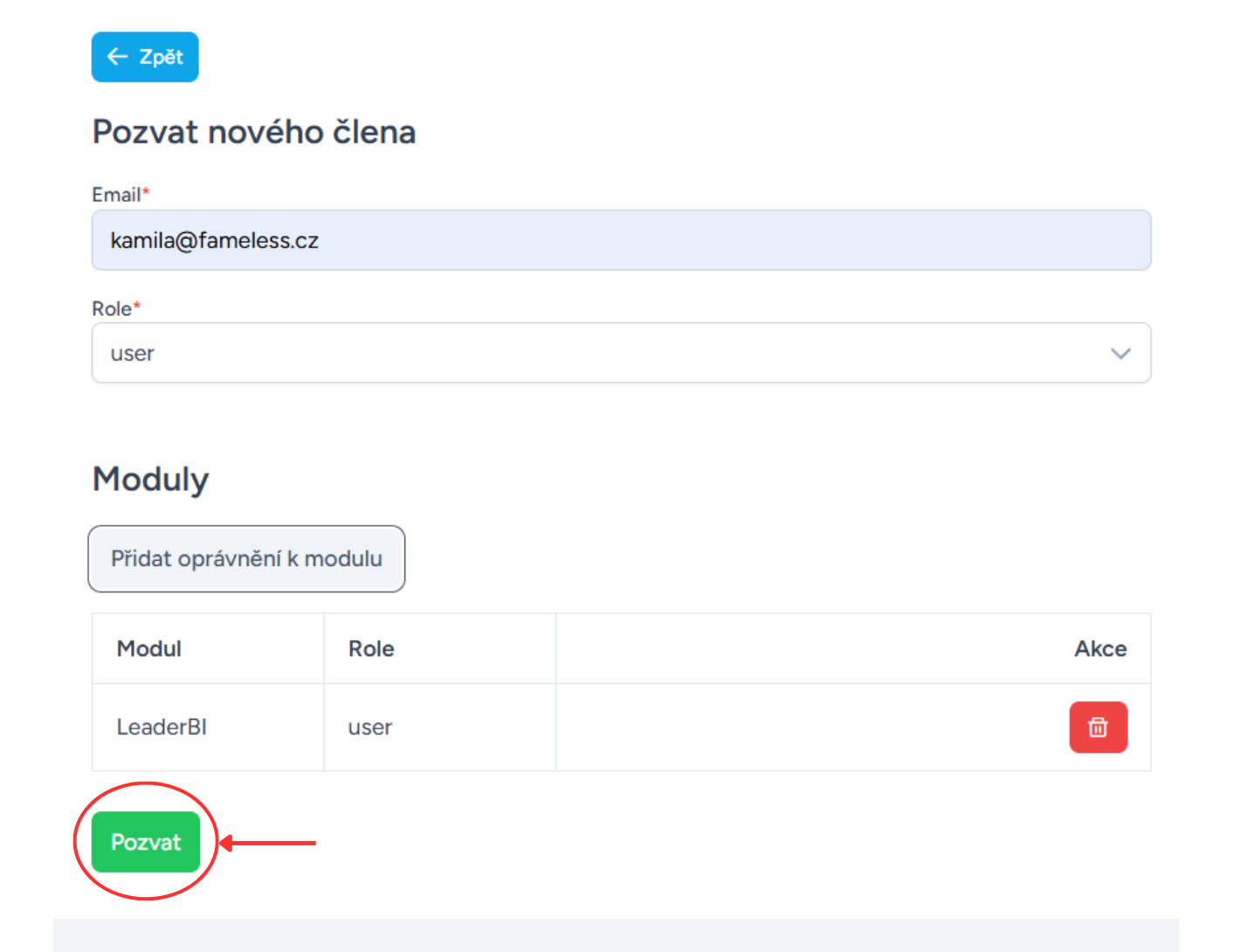The width and height of the screenshot is (1233, 952).
Task: Expand the Role dropdown chevron arrow
Action: click(x=1120, y=354)
